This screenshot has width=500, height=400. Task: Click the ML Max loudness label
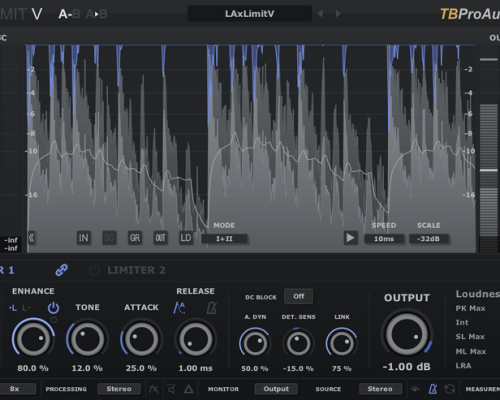click(471, 351)
